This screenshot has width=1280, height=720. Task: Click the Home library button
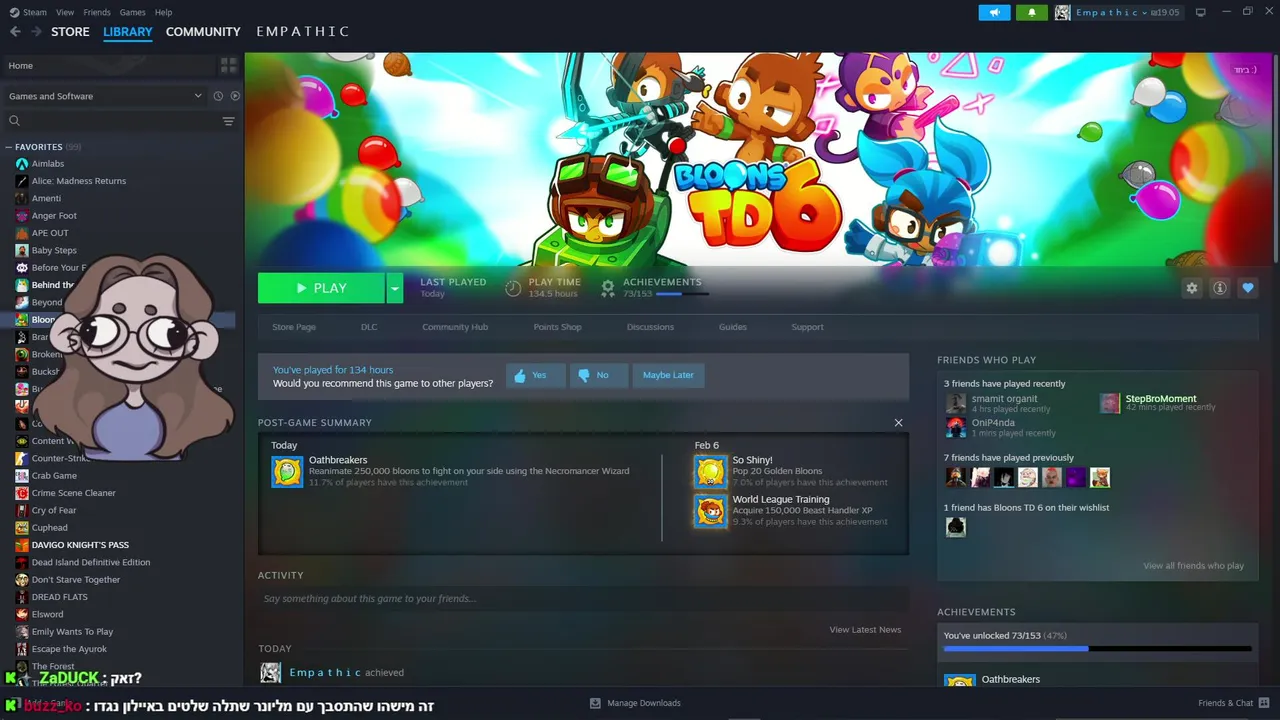point(110,66)
